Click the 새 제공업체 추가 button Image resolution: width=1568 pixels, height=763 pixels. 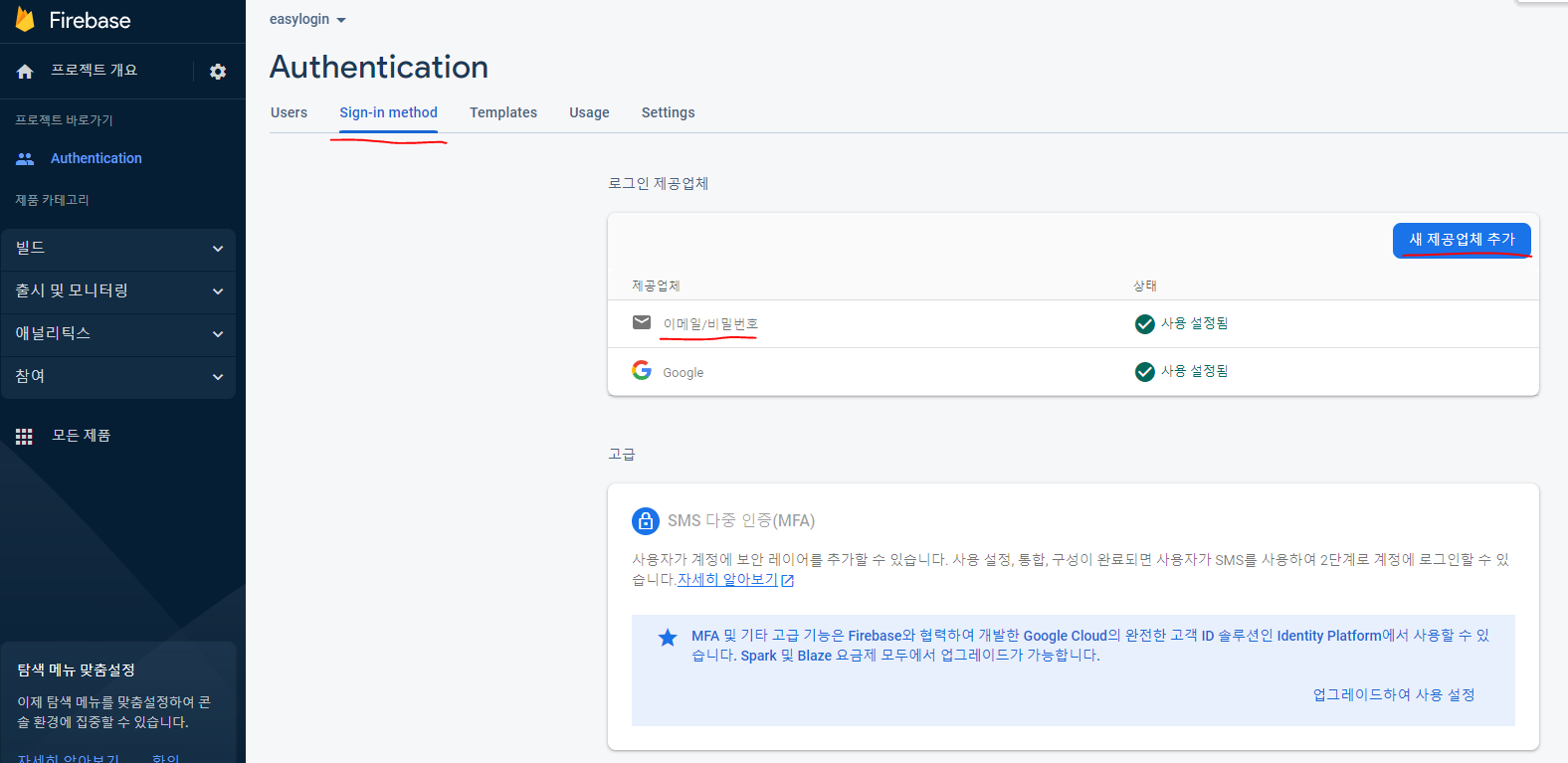pos(1462,240)
